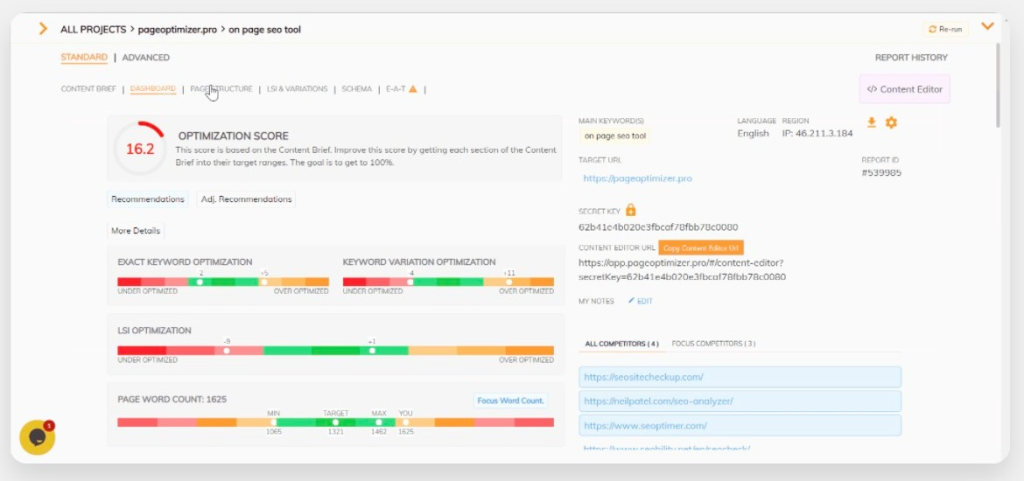The width and height of the screenshot is (1024, 481).
Task: Open the target URL pageoptimizer.pro link
Action: 637,178
